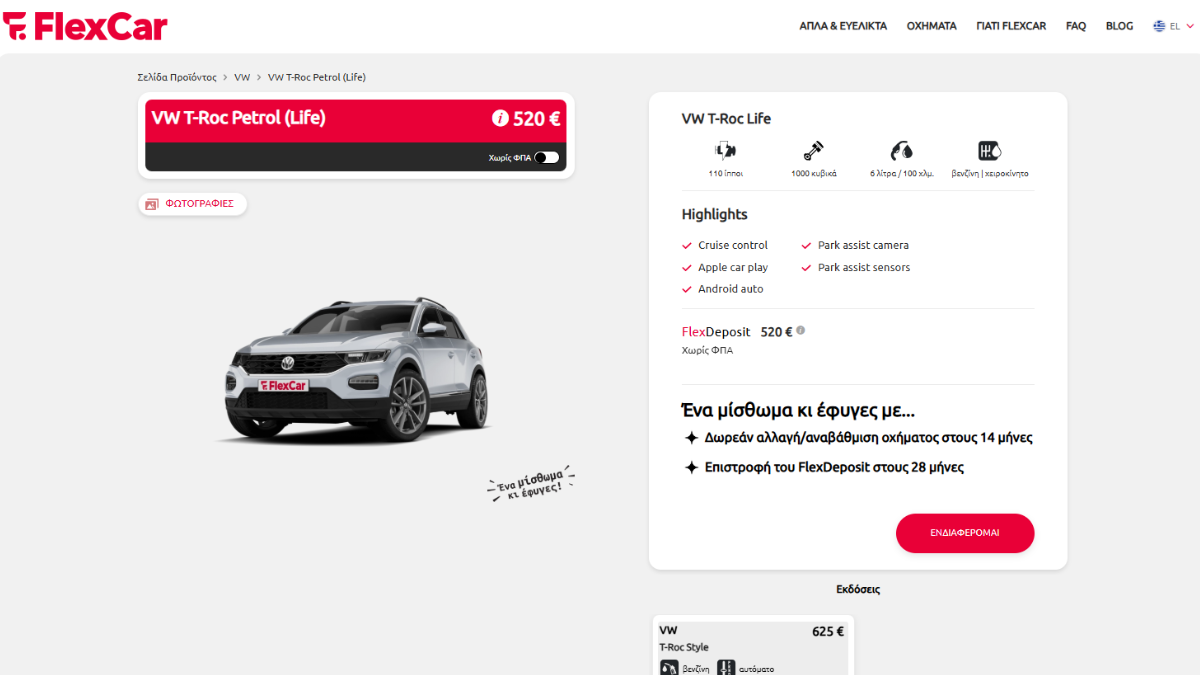This screenshot has height=675, width=1200.
Task: Click the photo gallery icon in ΦΩΤΟΓΡΑΦΙΕΣ button
Action: (x=152, y=204)
